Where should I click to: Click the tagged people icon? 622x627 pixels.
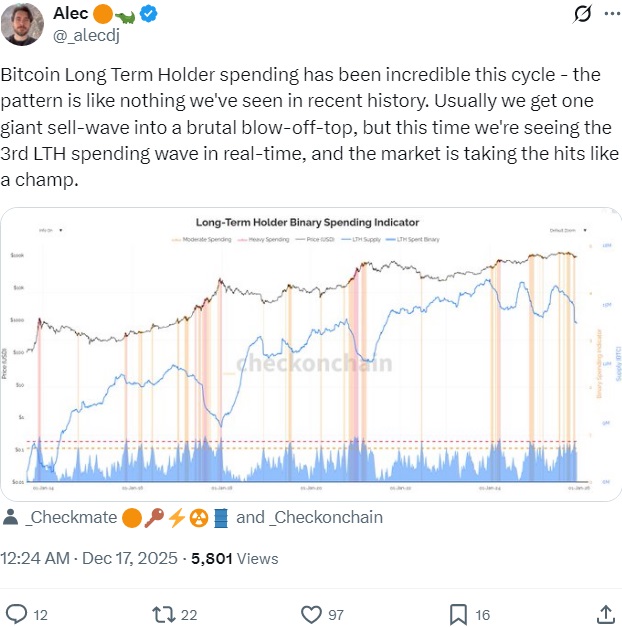pyautogui.click(x=11, y=518)
